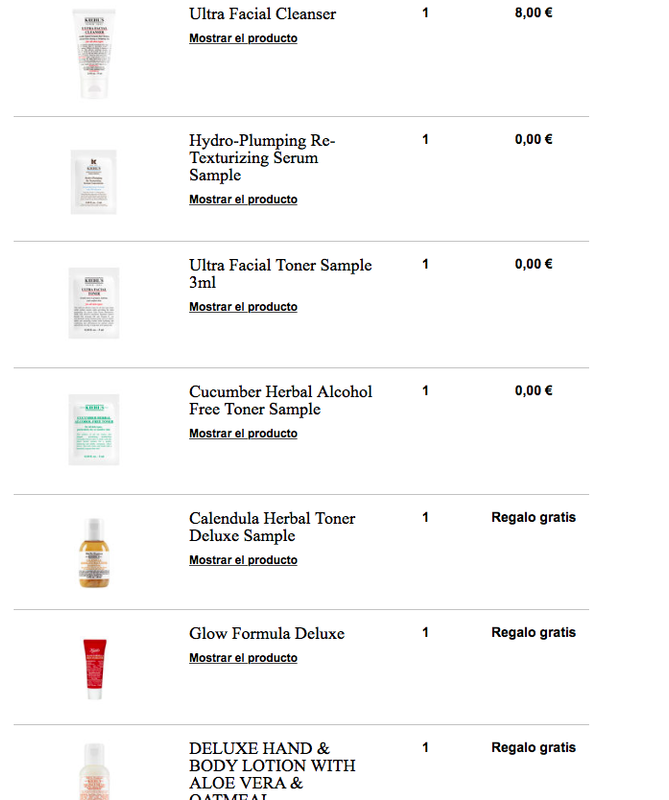Viewport: 669px width, 800px height.
Task: Open the red Glow Formula Deluxe tube image
Action: pos(93,667)
